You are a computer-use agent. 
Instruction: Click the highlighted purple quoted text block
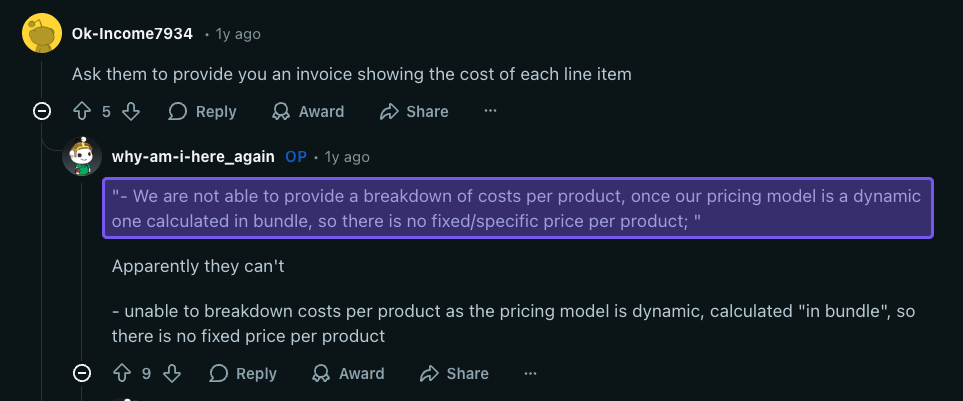pyautogui.click(x=517, y=208)
